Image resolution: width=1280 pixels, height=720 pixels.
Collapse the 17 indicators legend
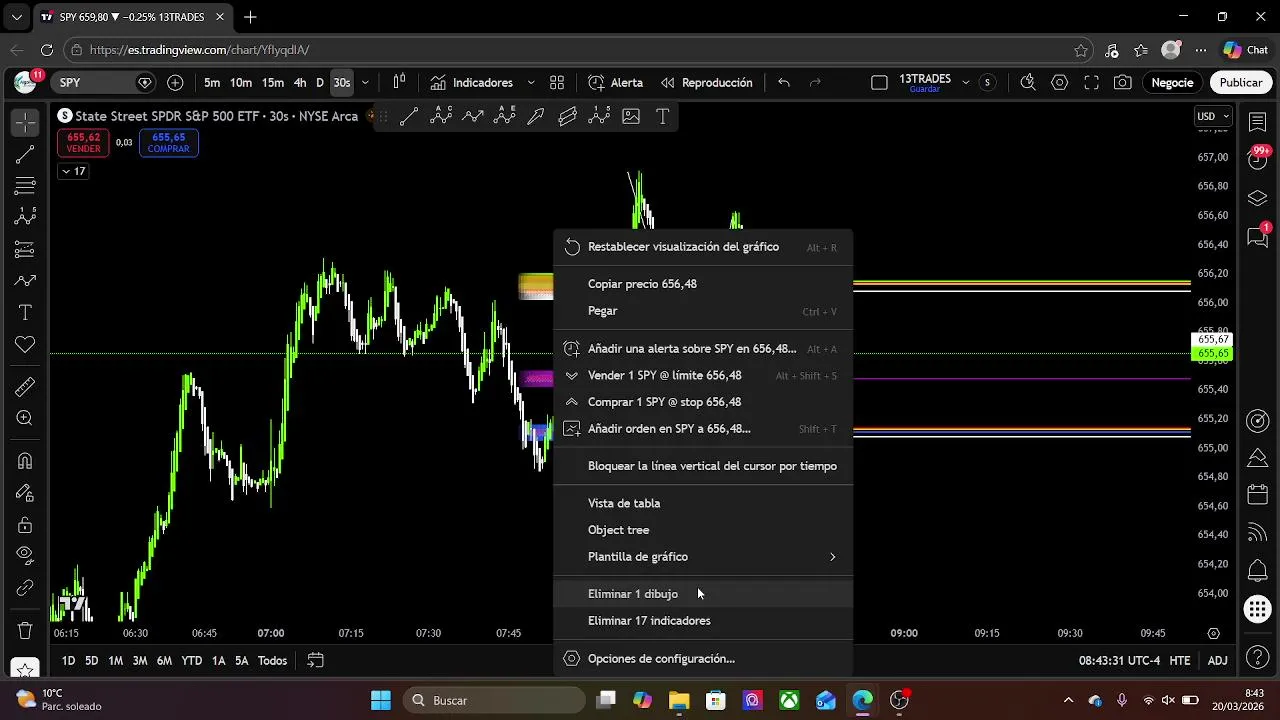(73, 171)
